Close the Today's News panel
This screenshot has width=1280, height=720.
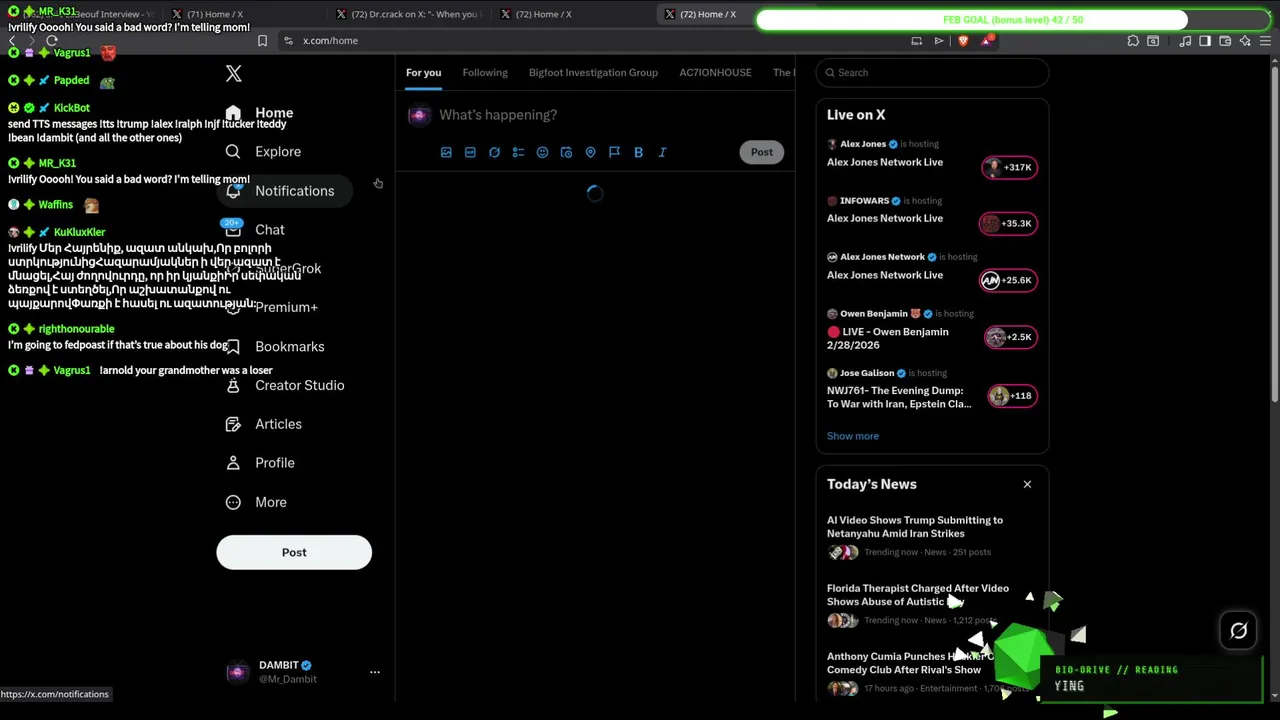point(1027,484)
